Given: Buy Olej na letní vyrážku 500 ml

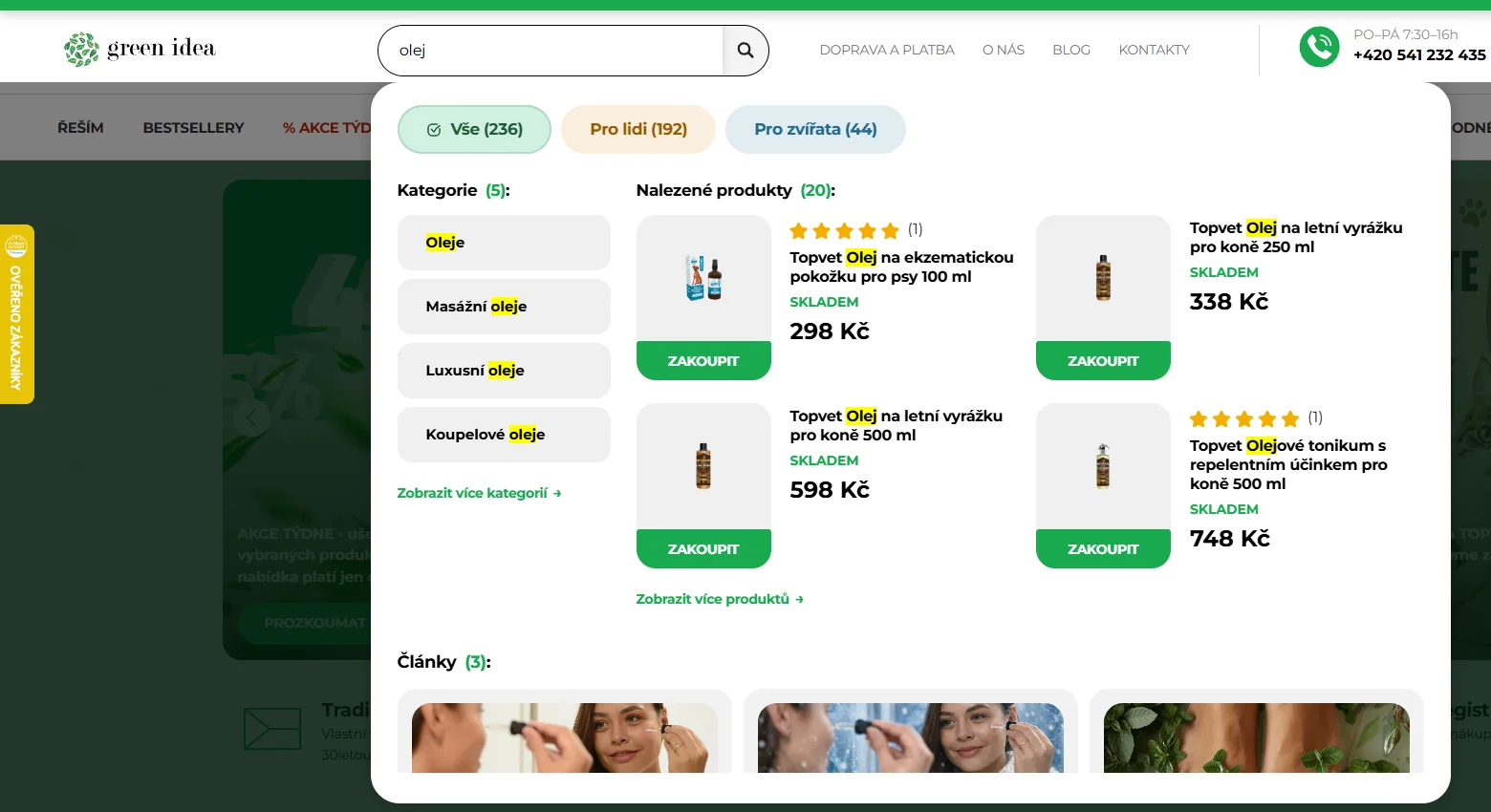Looking at the screenshot, I should click(703, 549).
